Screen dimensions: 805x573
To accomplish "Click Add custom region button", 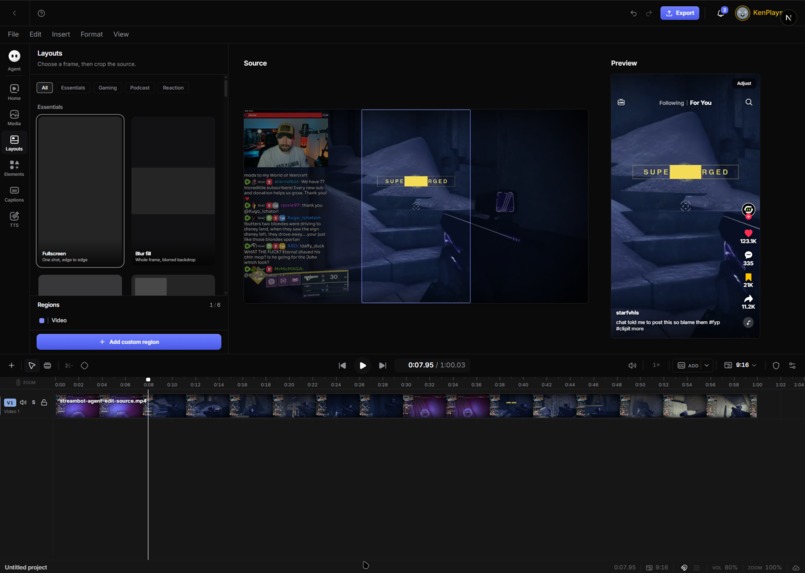I will [x=129, y=342].
